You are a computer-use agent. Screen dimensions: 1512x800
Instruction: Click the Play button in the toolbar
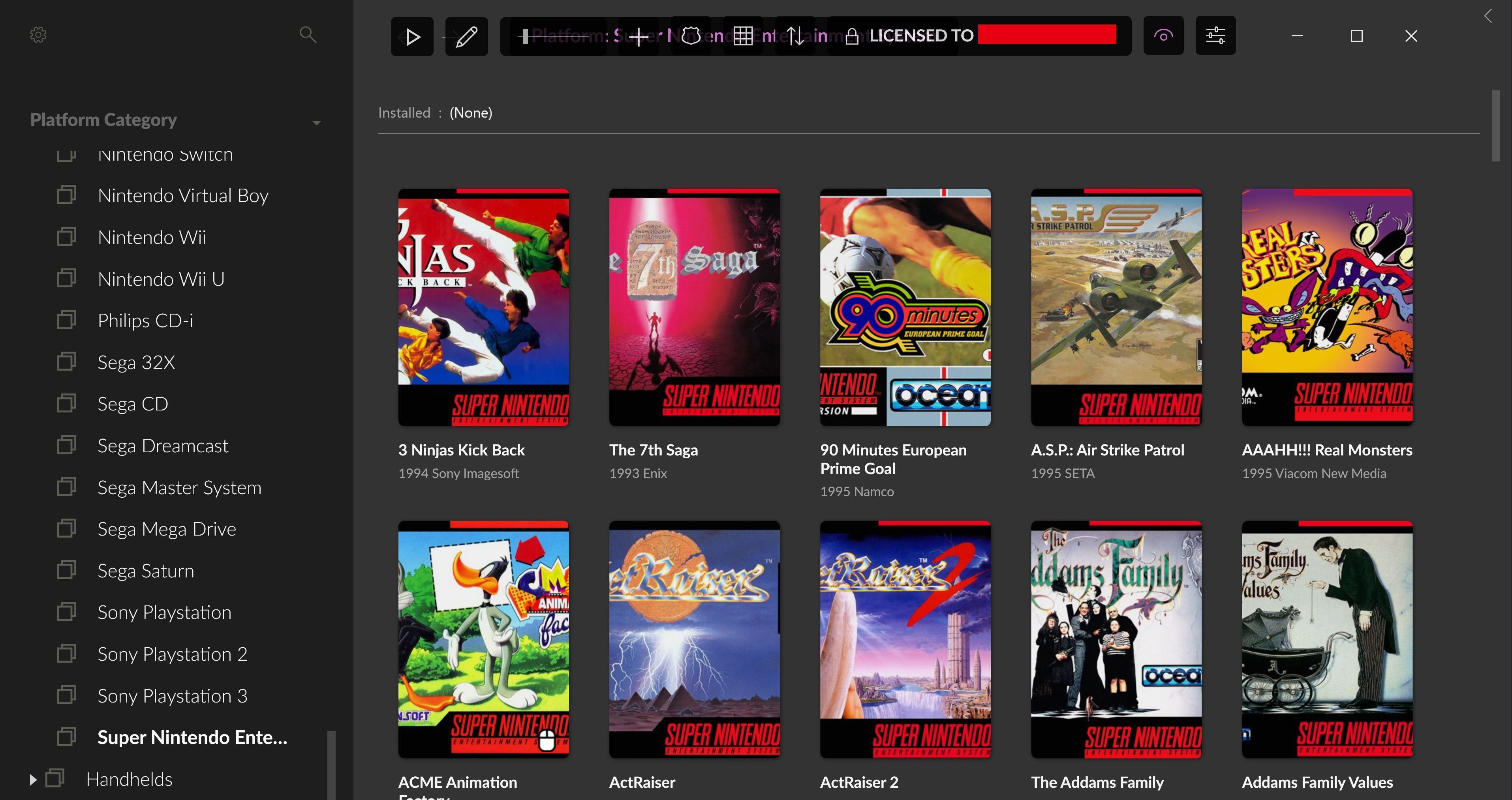(x=412, y=36)
